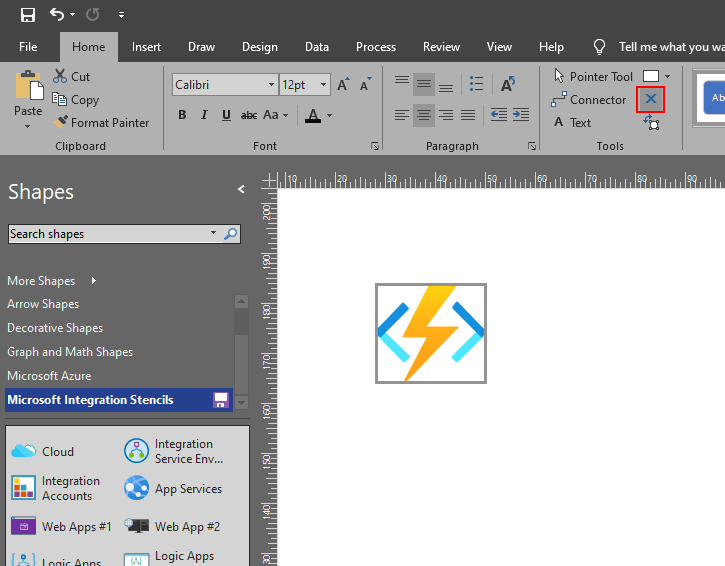Save Microsoft Integration Stencils with purple disk icon
Screen dimensions: 725x566
coord(221,400)
